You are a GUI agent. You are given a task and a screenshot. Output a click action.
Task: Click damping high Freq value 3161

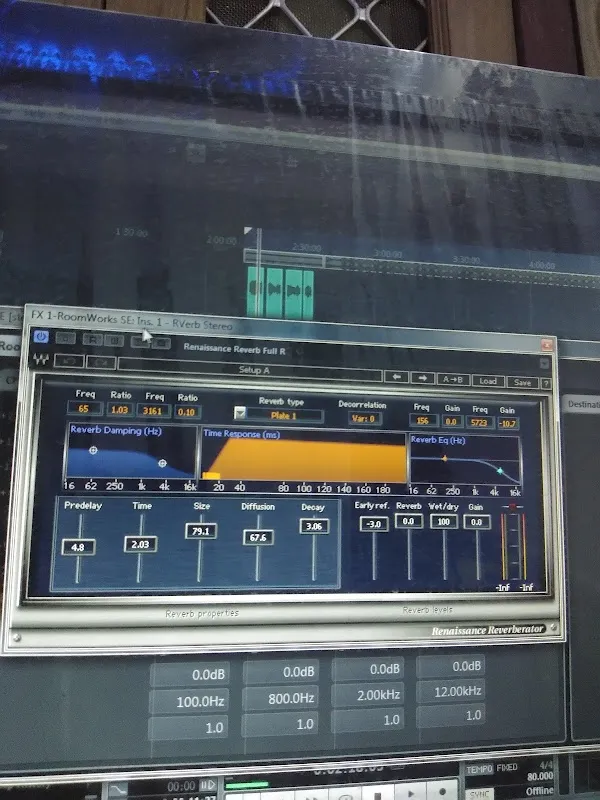coord(153,411)
